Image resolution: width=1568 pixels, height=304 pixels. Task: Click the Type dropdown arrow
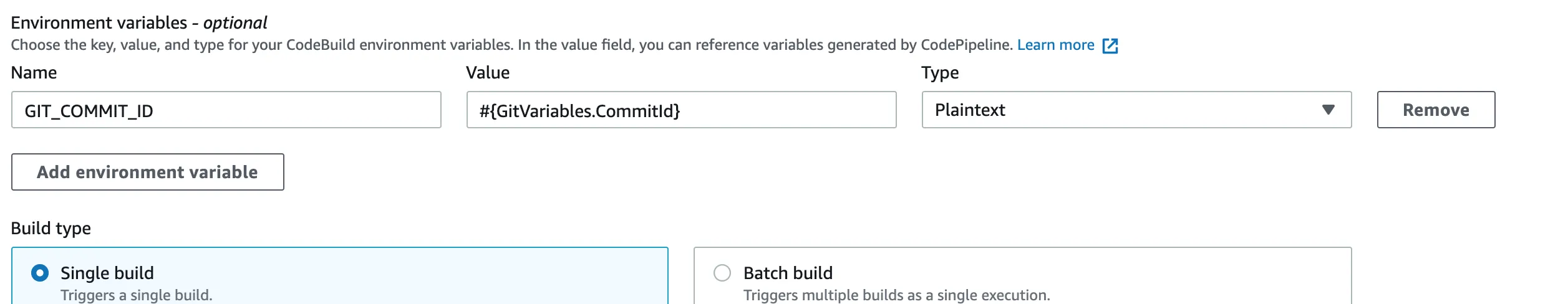1328,110
